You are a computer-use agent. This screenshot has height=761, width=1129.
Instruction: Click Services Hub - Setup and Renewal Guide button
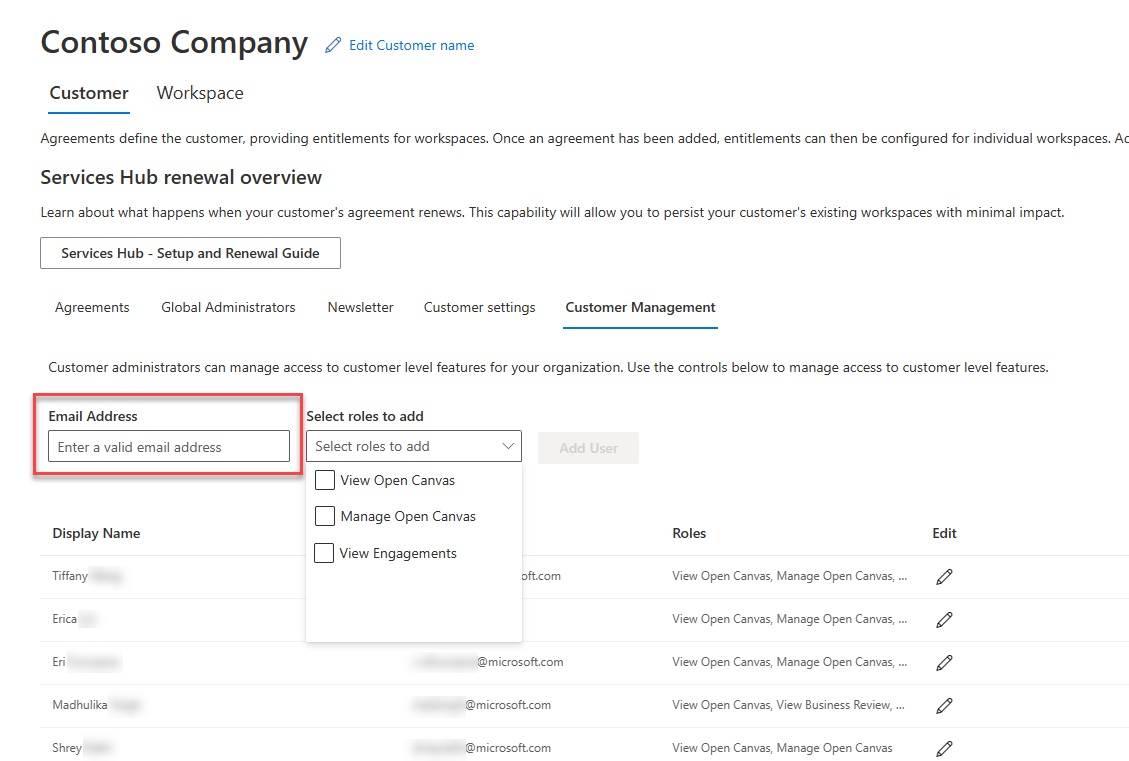(190, 254)
